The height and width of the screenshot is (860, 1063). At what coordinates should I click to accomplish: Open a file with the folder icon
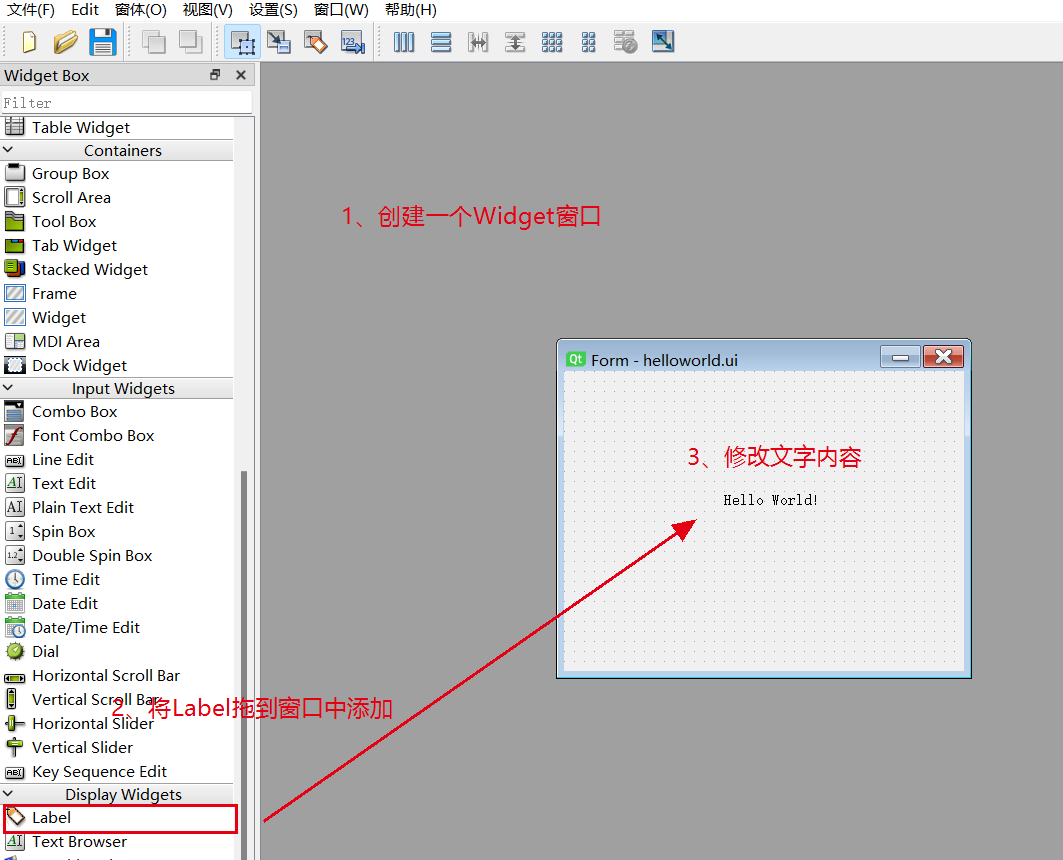(x=66, y=42)
